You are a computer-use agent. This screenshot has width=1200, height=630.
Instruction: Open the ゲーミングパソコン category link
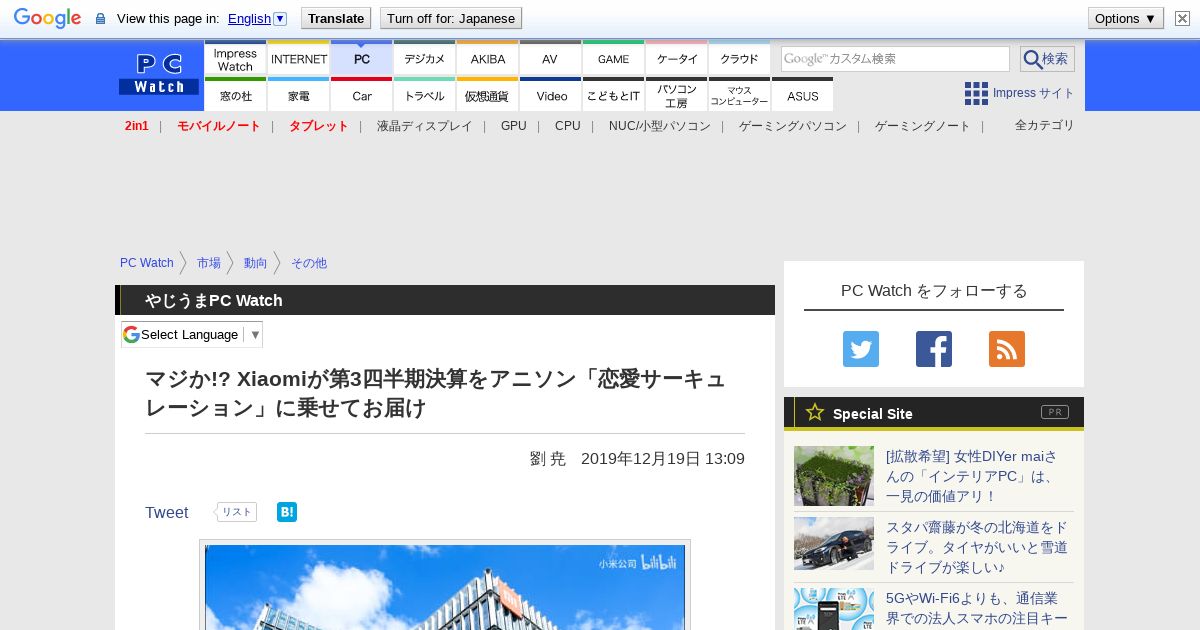(x=793, y=126)
